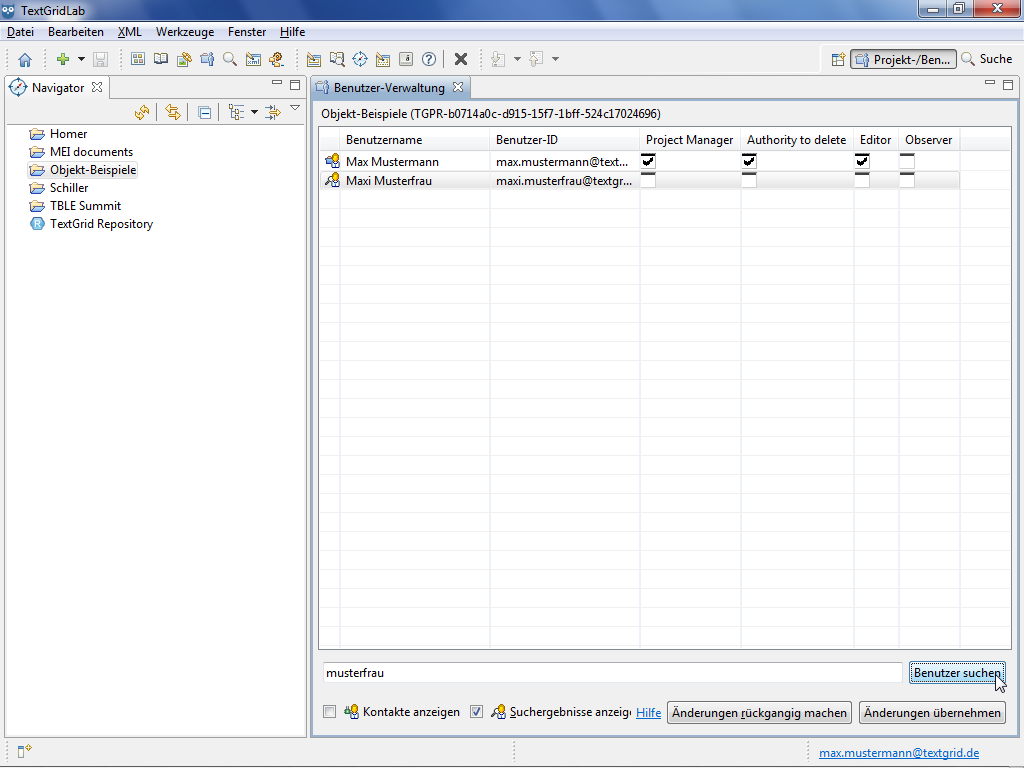Click the Home icon in the toolbar

click(x=25, y=60)
